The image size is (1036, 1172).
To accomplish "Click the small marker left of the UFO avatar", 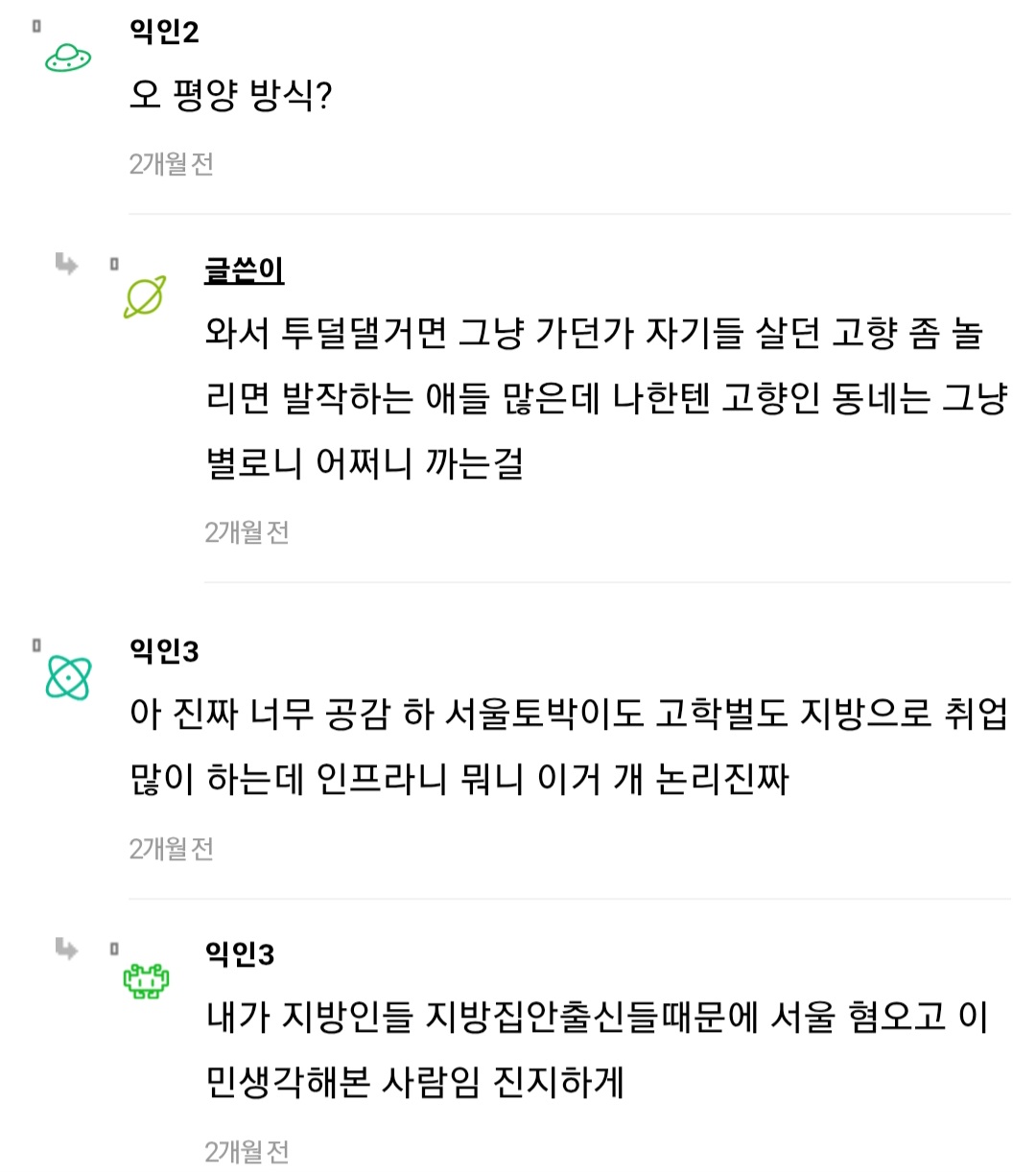I will click(x=36, y=26).
